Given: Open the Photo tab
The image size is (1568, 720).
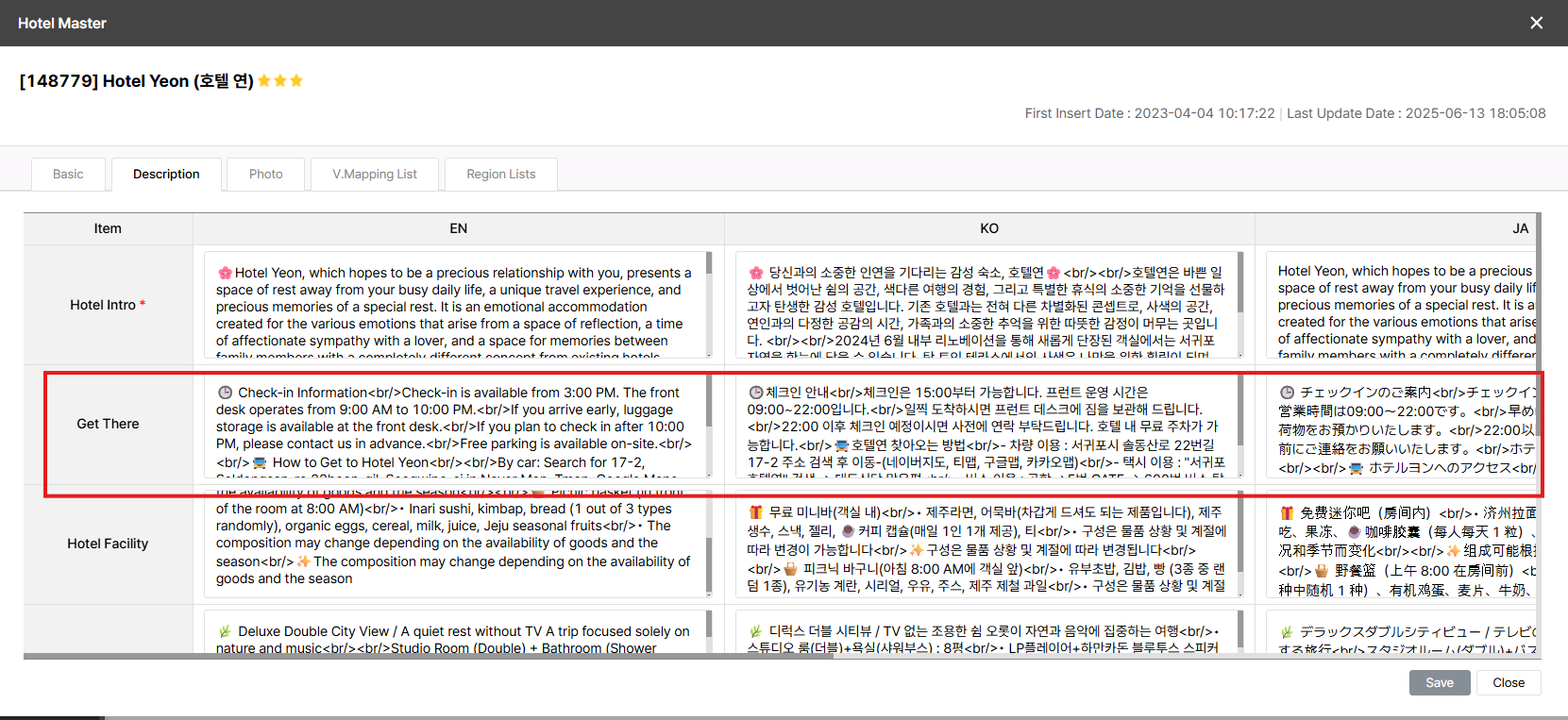Looking at the screenshot, I should coord(265,175).
